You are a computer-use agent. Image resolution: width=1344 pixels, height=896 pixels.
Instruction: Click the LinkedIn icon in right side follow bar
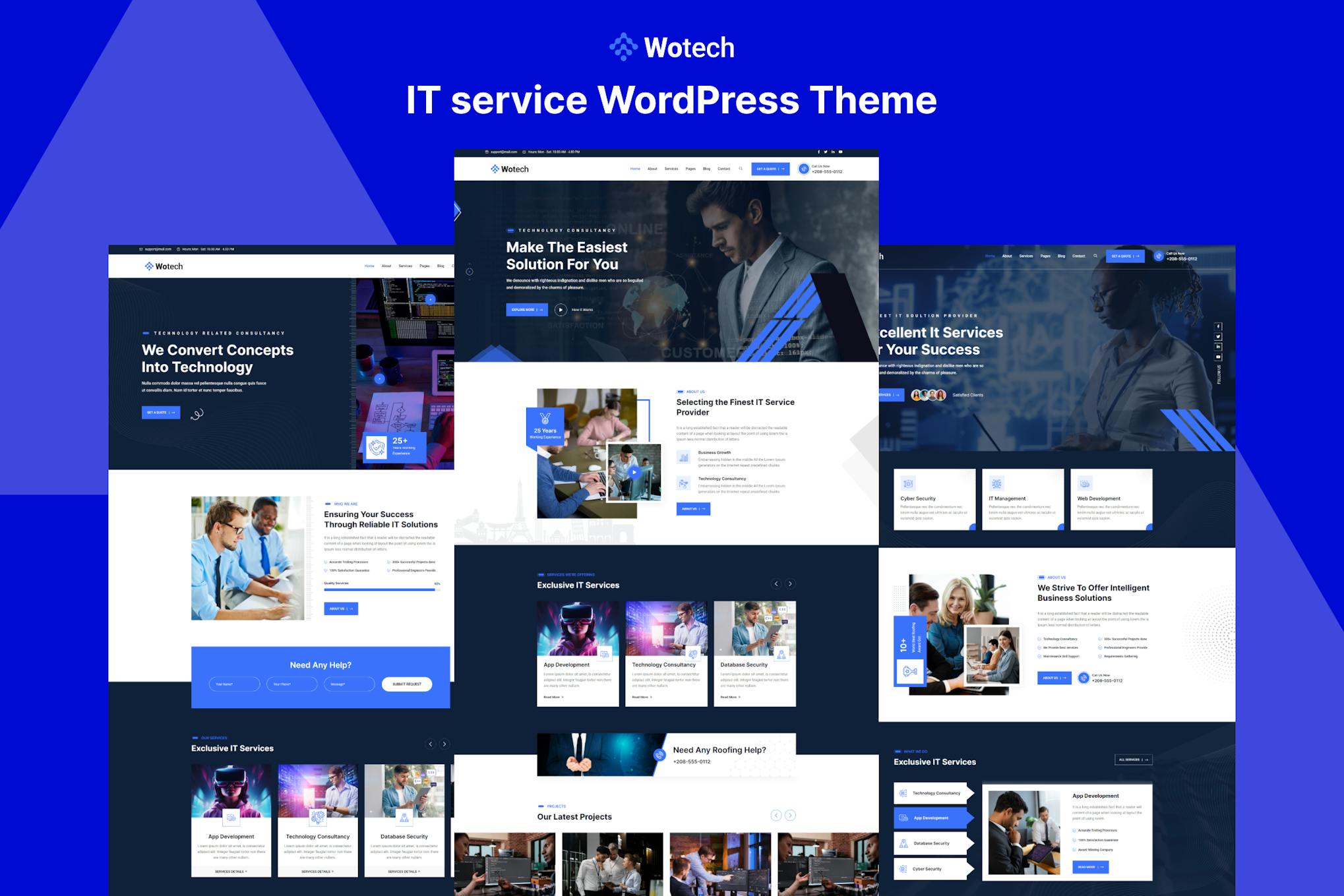[1218, 347]
